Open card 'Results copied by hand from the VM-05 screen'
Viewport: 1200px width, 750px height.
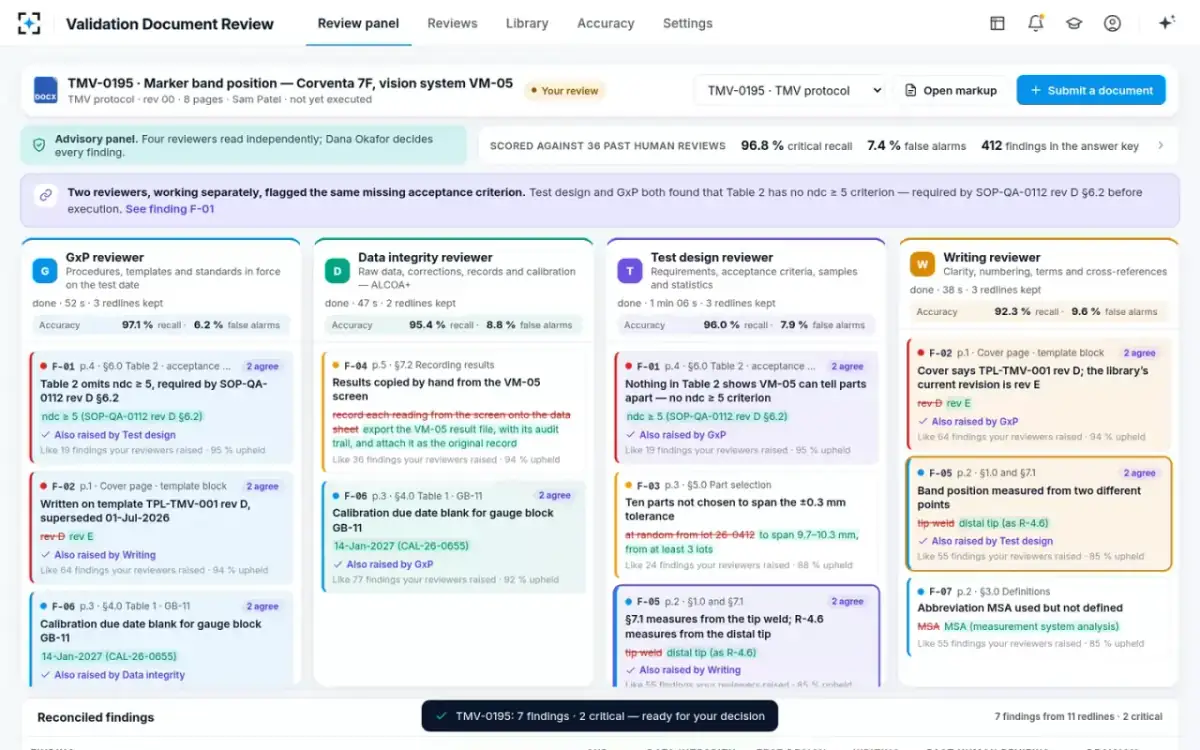click(453, 411)
